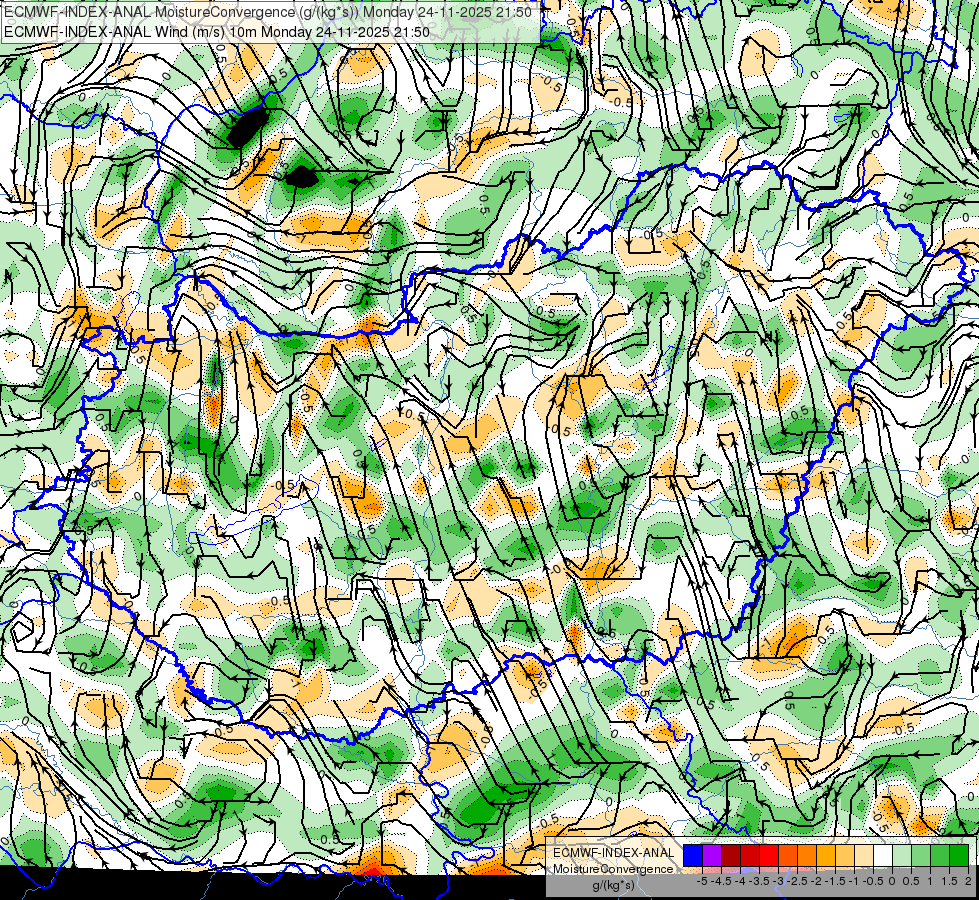Choose the light orange swatch between -1.5 and -1
Screen dimensions: 979x900
(845, 856)
